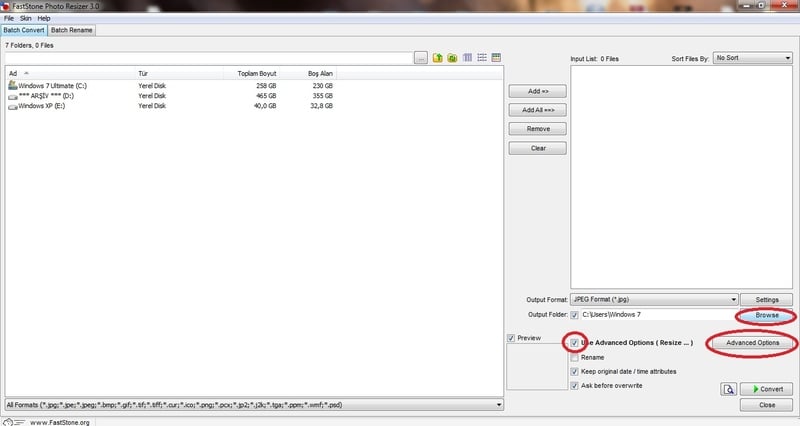Open the Skin menu
The width and height of the screenshot is (800, 426).
tap(26, 18)
